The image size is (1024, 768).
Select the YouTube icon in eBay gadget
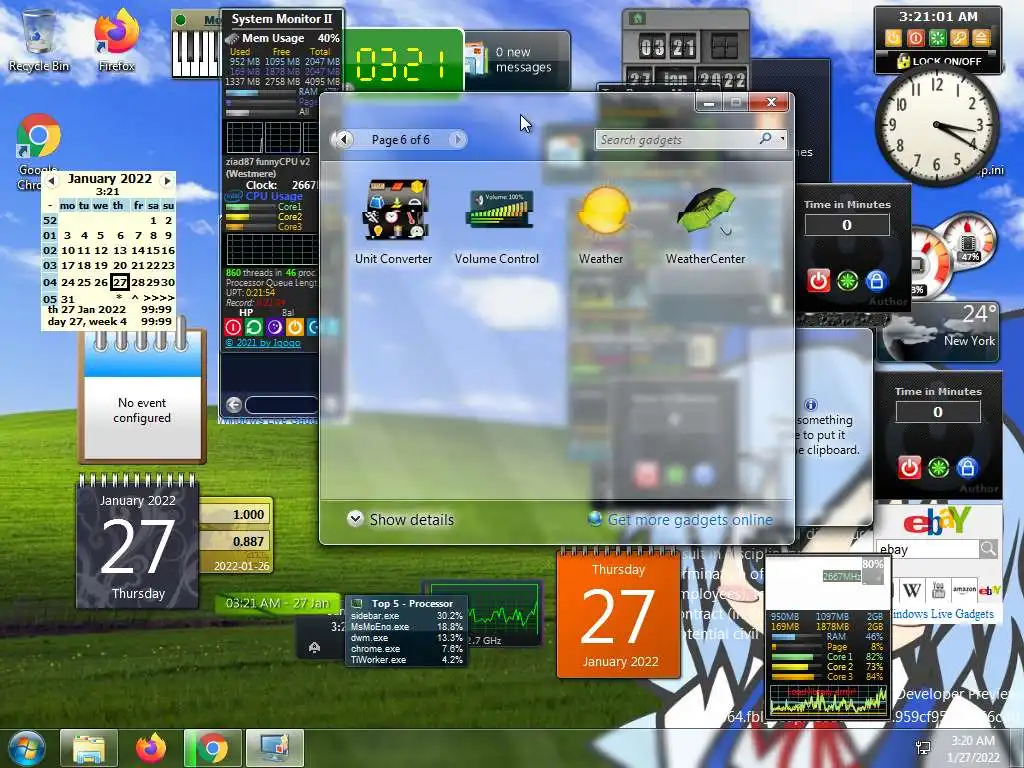point(938,590)
